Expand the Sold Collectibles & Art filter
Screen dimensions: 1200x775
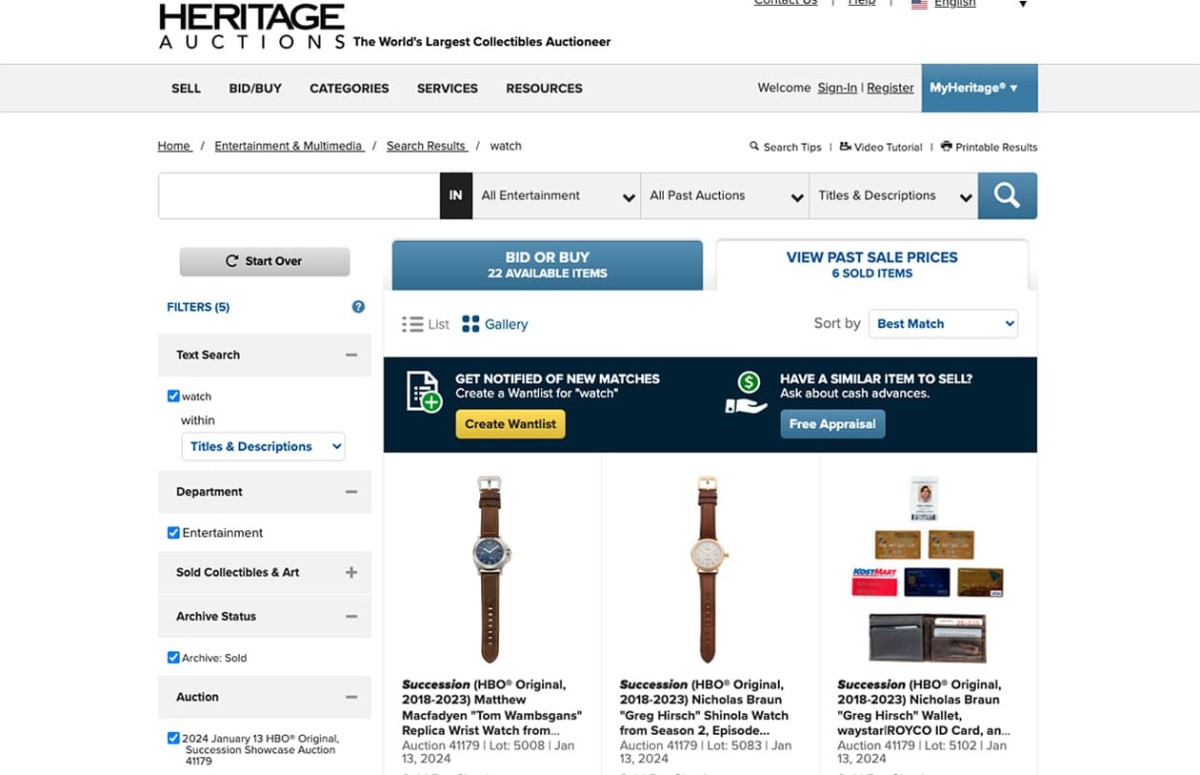coord(351,573)
